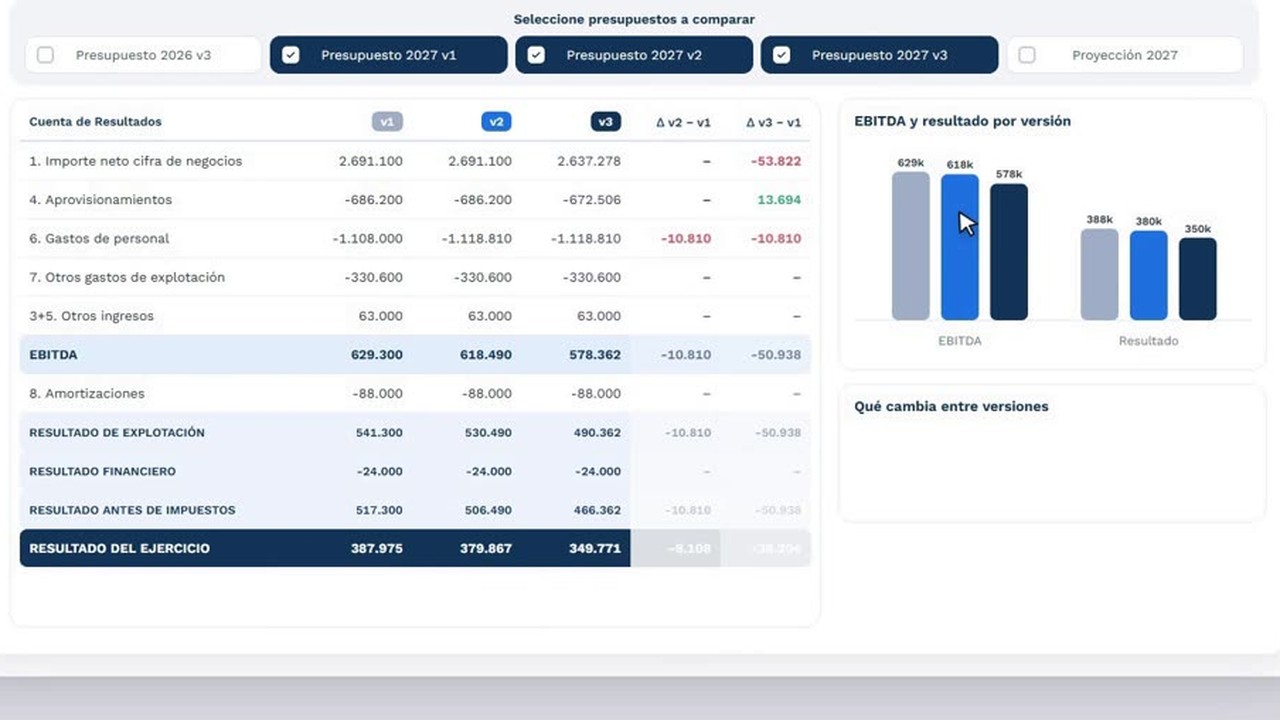Click the 'Qué cambia entre versiones' heading

click(951, 407)
